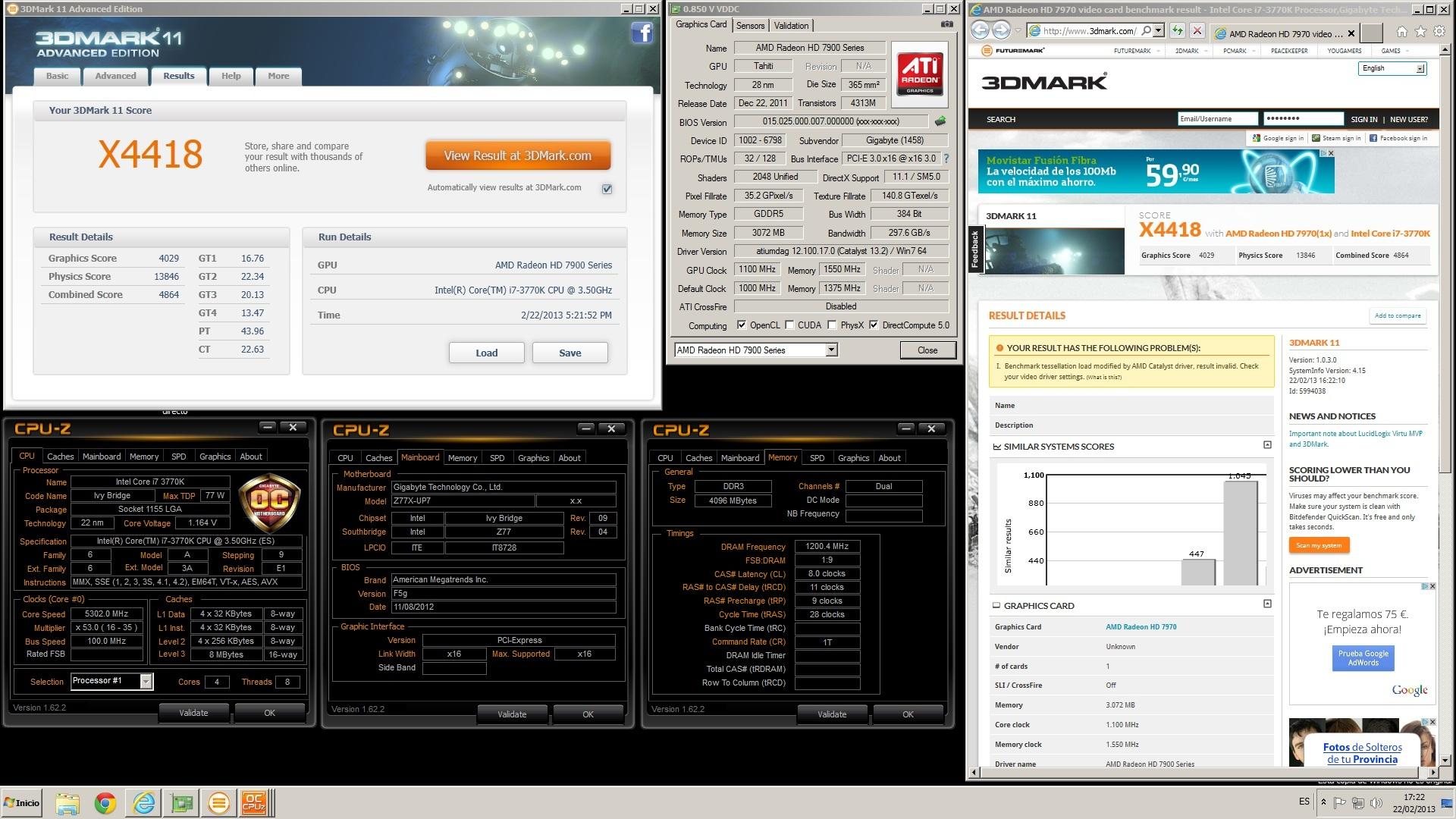Click Validate in the Mainboard CPU-Z window
Screen dimensions: 1456x819
pyautogui.click(x=512, y=714)
